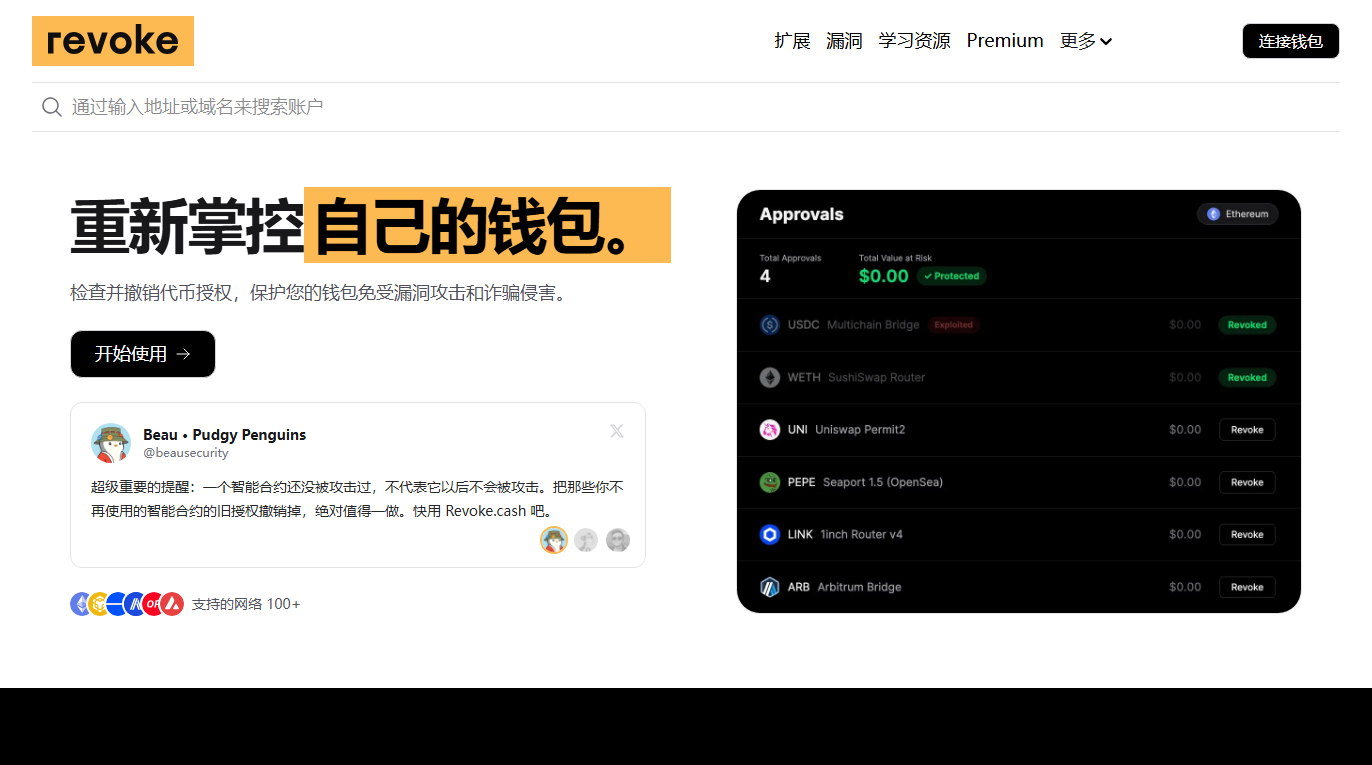Image resolution: width=1372 pixels, height=765 pixels.
Task: Click the Ethereum network icon by supported networks
Action: coord(81,604)
